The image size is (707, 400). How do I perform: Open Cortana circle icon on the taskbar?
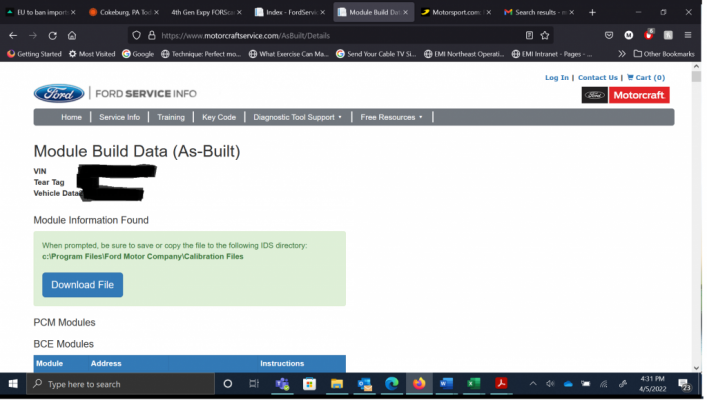pos(228,384)
